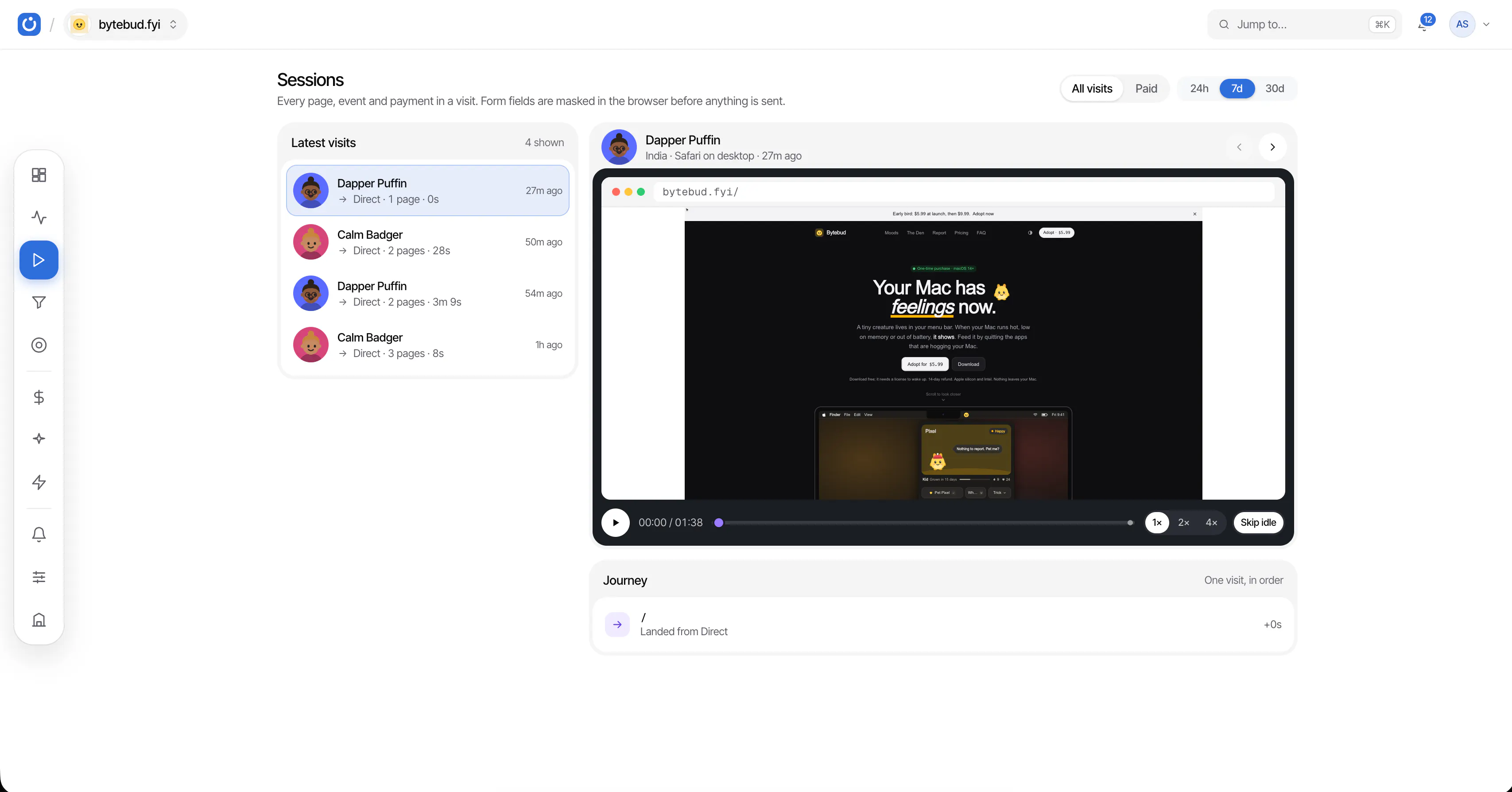This screenshot has width=1512, height=792.
Task: Click the 'Landed from Direct' journey step
Action: point(943,625)
